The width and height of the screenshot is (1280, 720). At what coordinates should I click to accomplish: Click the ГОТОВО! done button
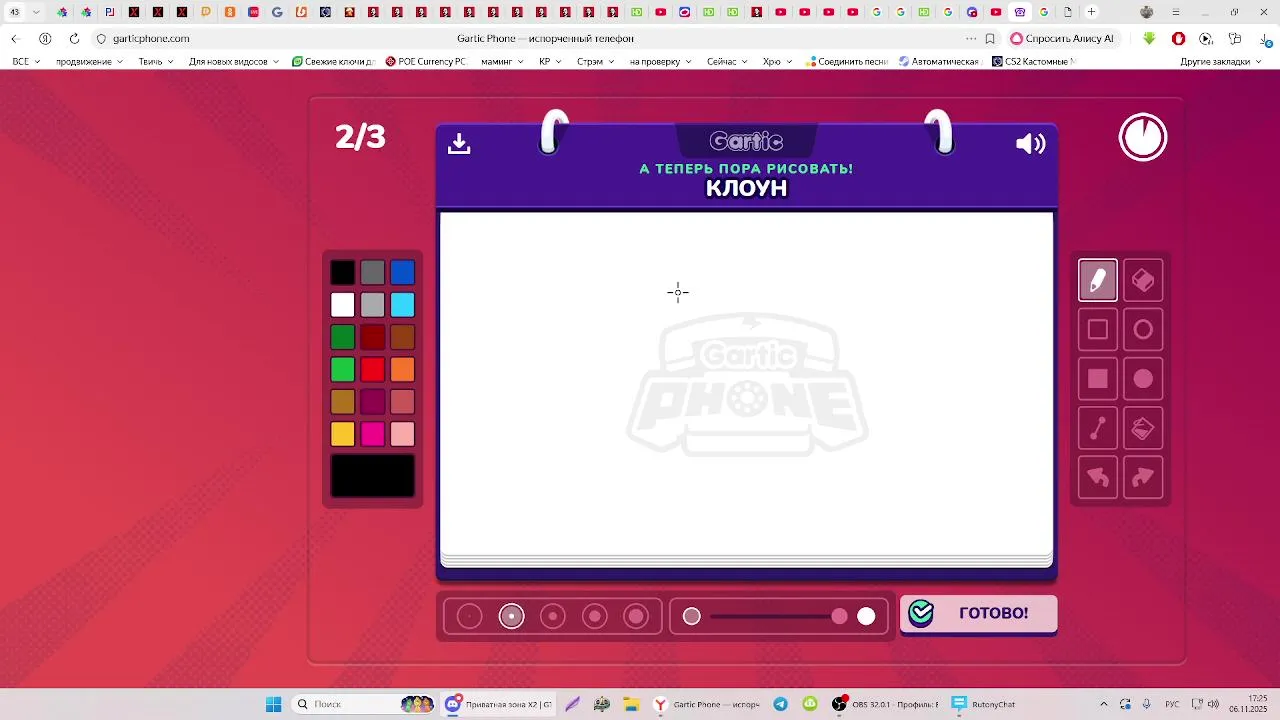click(978, 613)
